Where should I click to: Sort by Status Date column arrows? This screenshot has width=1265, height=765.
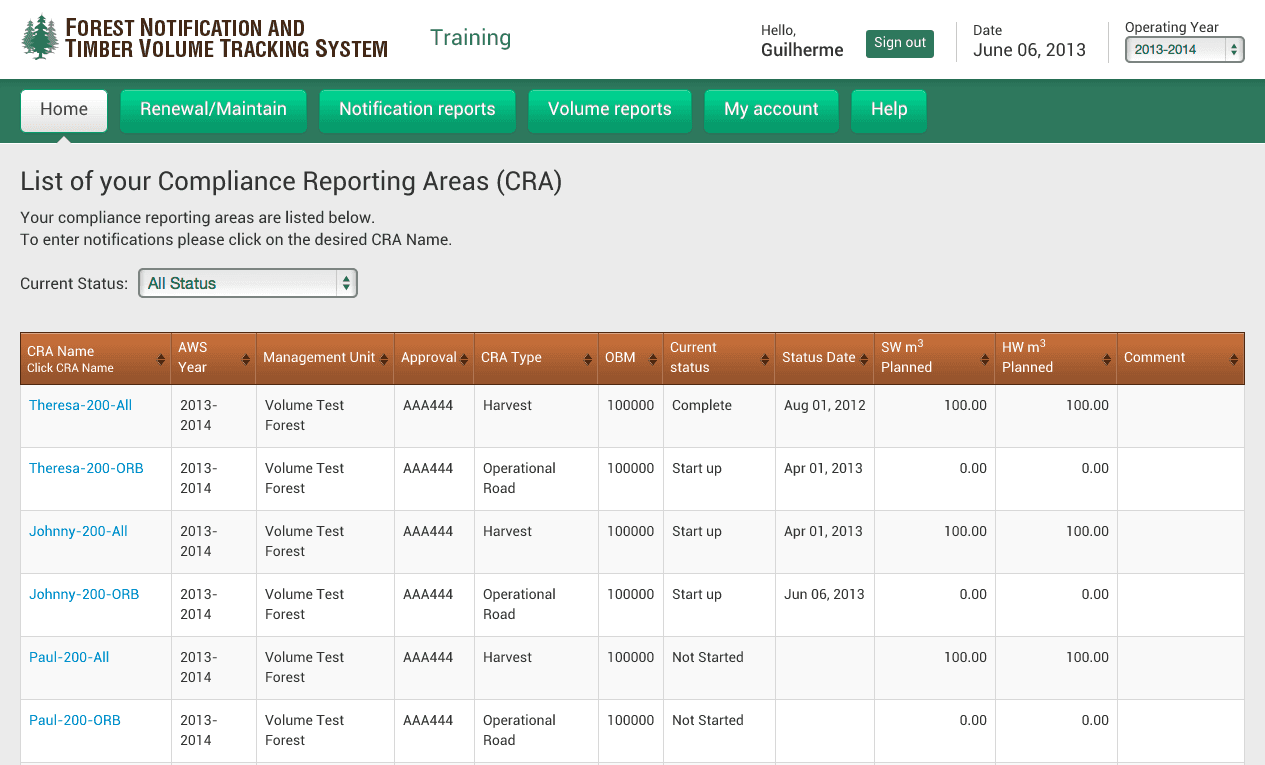(864, 358)
